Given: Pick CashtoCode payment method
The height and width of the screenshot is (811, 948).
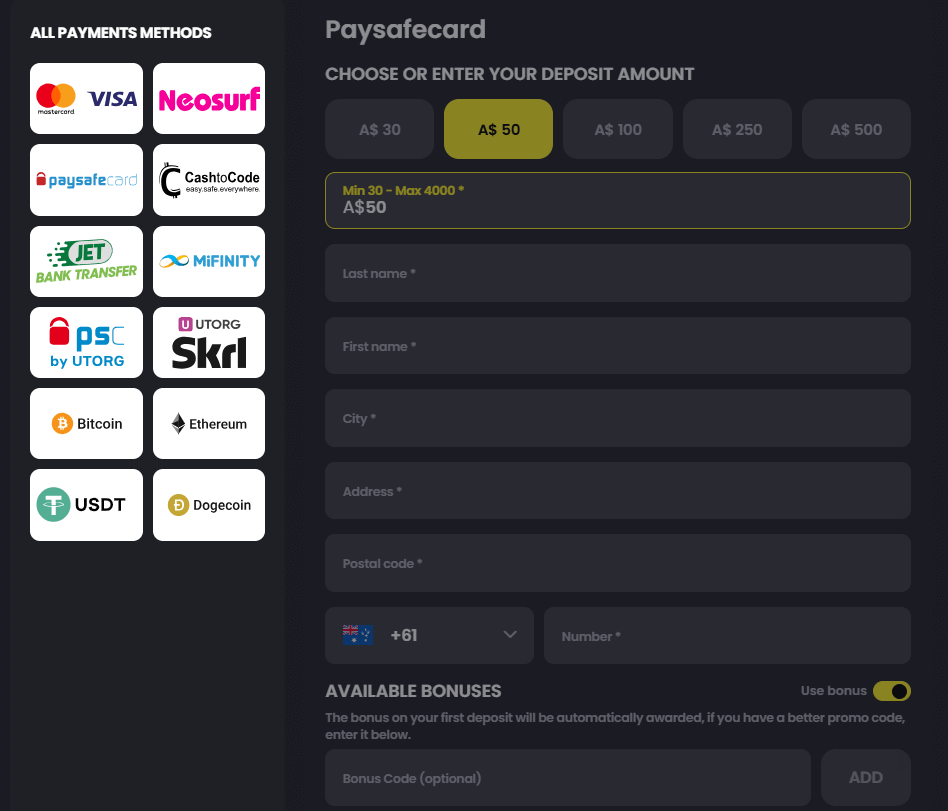Looking at the screenshot, I should pyautogui.click(x=209, y=180).
